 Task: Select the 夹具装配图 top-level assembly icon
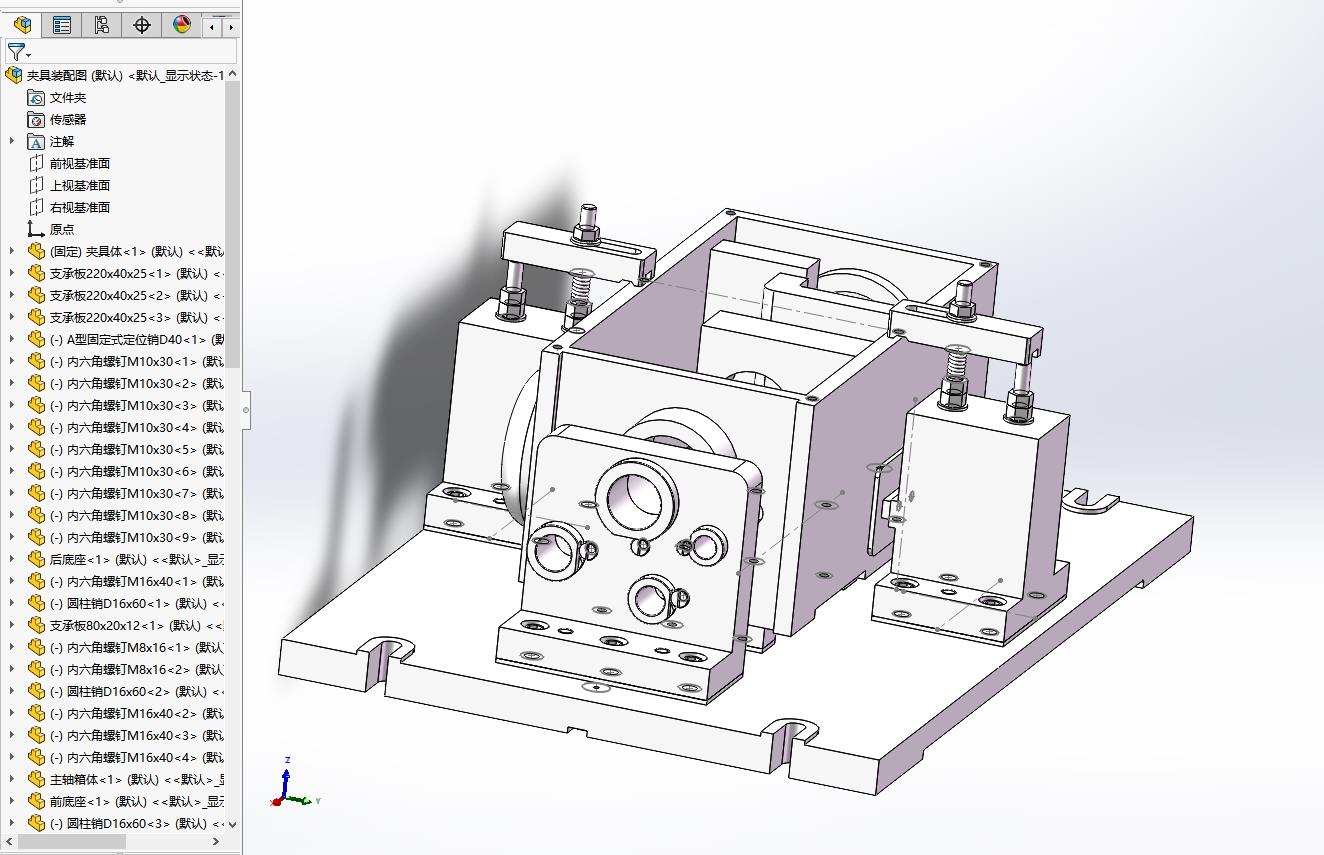click(x=14, y=75)
